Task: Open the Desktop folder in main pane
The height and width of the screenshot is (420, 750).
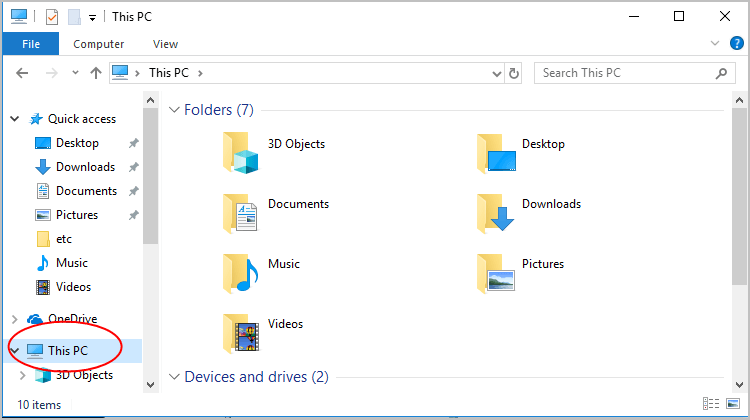Action: pos(496,153)
